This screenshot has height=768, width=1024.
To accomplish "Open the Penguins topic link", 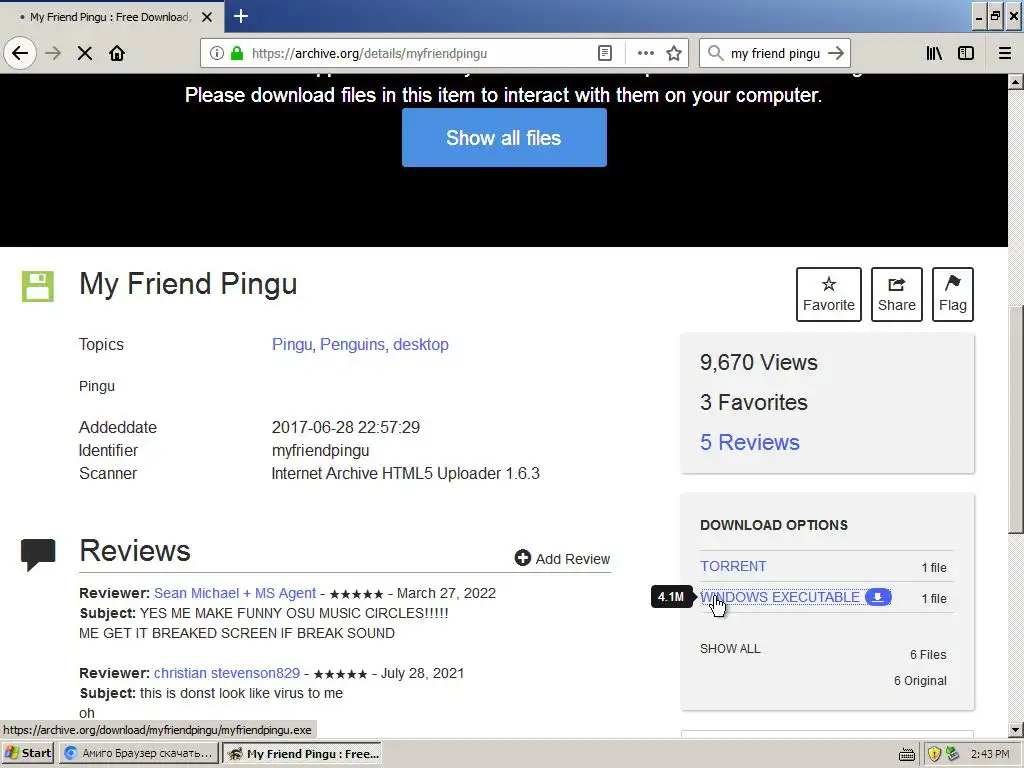I will [x=354, y=344].
